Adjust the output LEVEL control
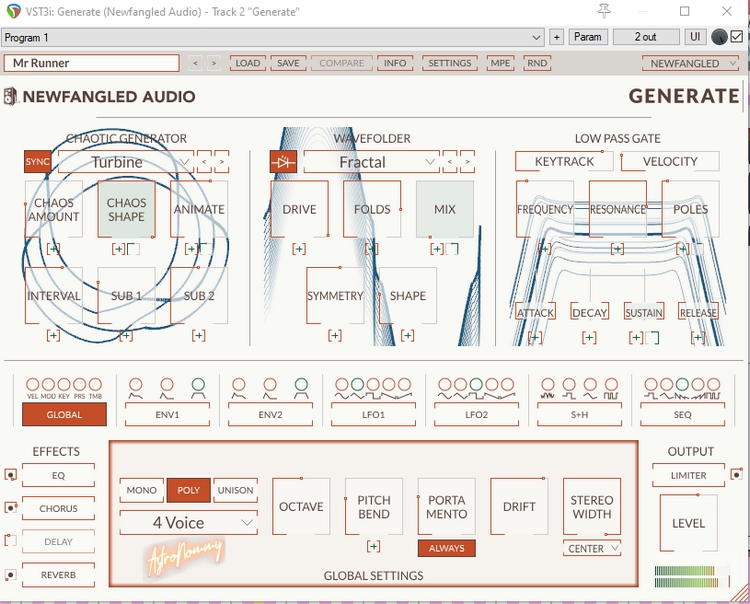This screenshot has width=750, height=604. (x=688, y=523)
